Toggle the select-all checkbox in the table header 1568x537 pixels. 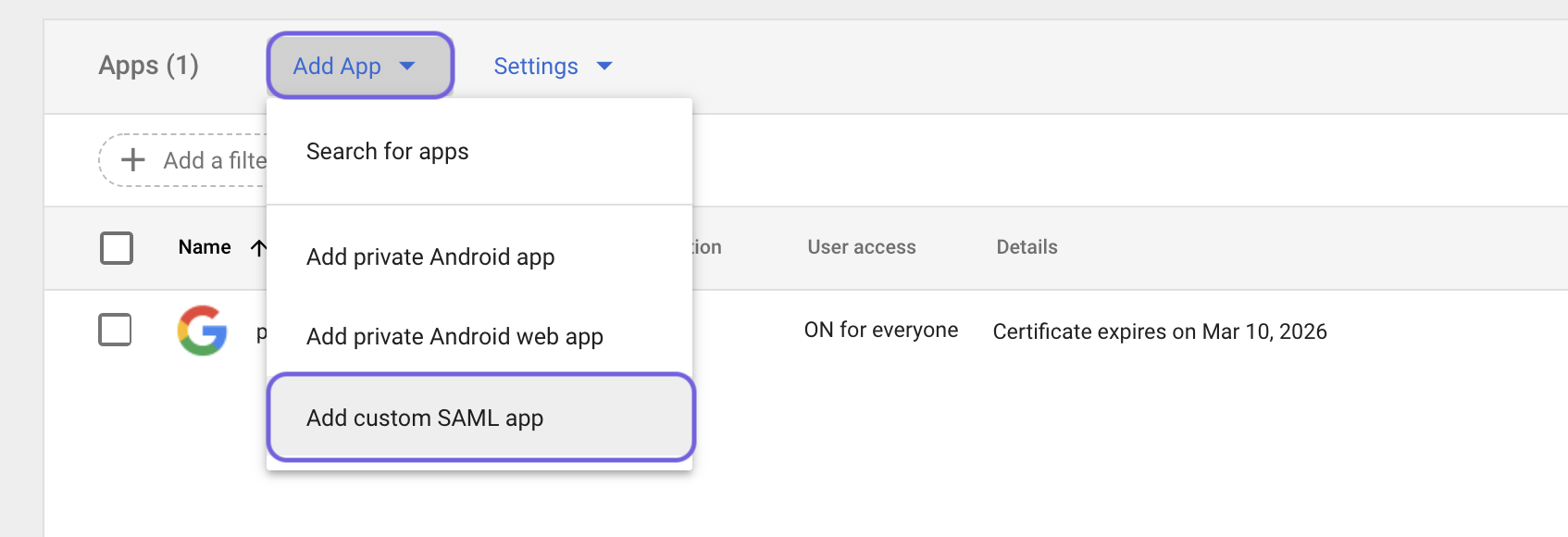[x=117, y=248]
